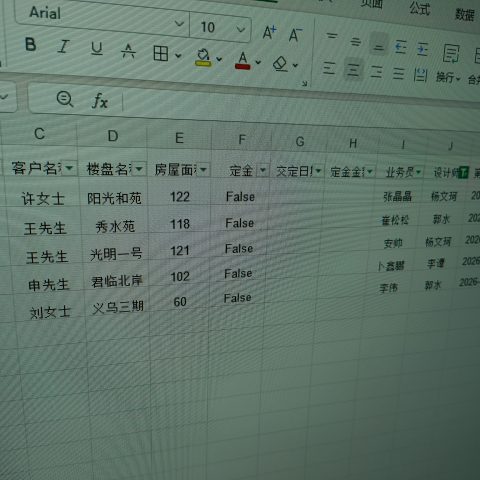The image size is (480, 480).
Task: Click the 换行 wrap button
Action: pyautogui.click(x=448, y=77)
